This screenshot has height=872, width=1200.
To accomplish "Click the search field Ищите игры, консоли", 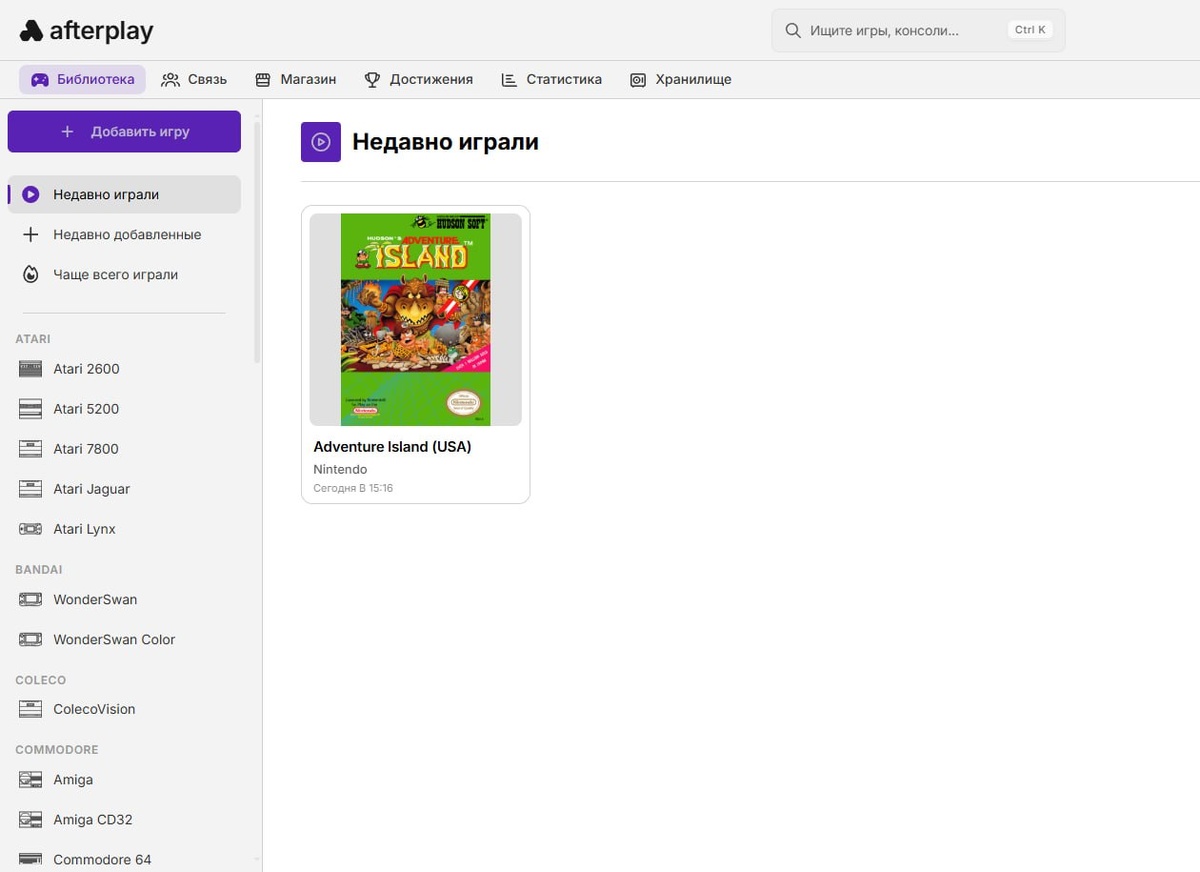I will pos(918,31).
